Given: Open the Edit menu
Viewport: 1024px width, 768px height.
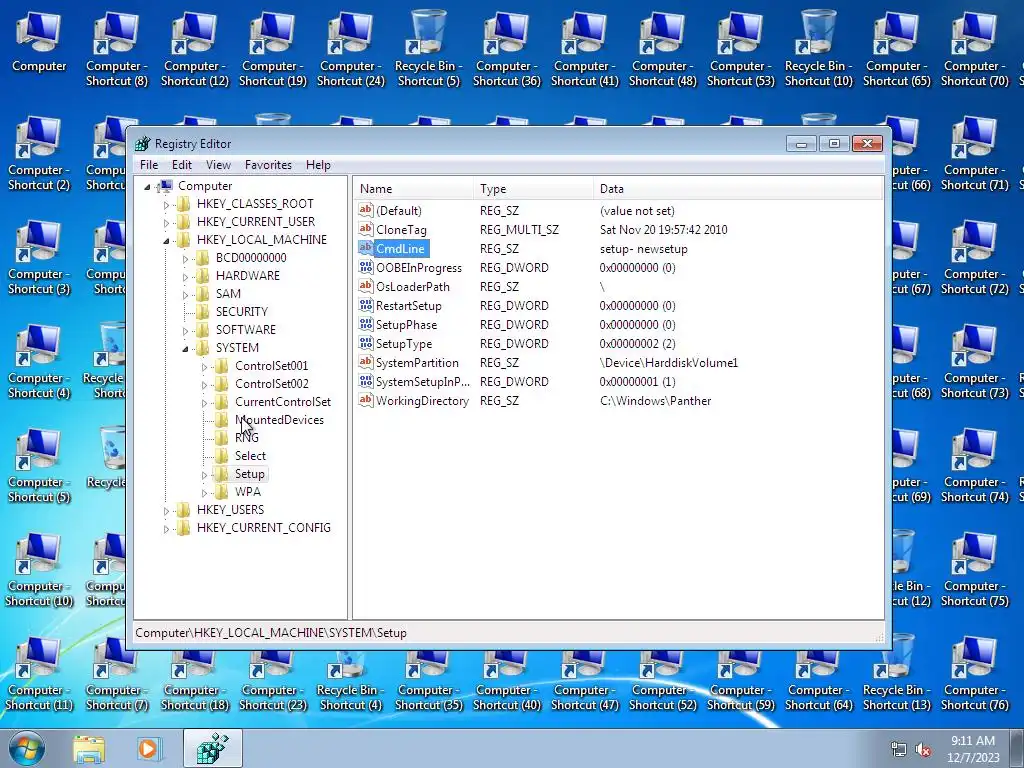Looking at the screenshot, I should [x=182, y=165].
